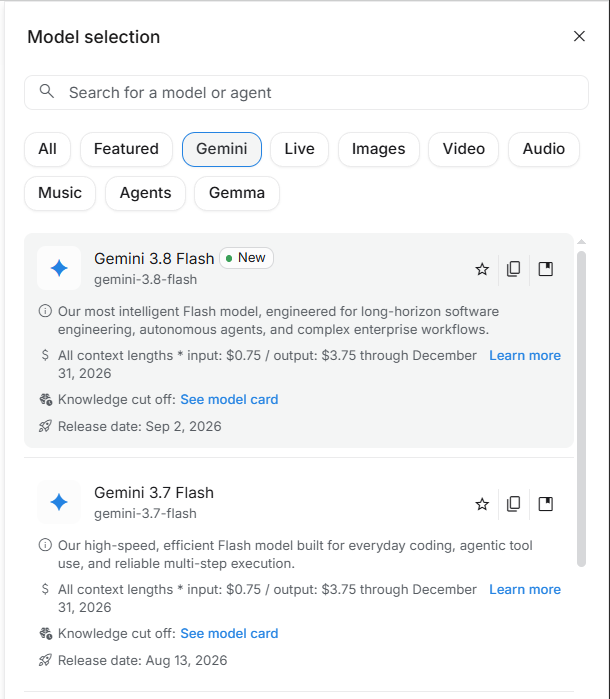Image resolution: width=610 pixels, height=699 pixels.
Task: Click the dollar icon in Gemini 3.8 Flash pricing
Action: (x=45, y=355)
